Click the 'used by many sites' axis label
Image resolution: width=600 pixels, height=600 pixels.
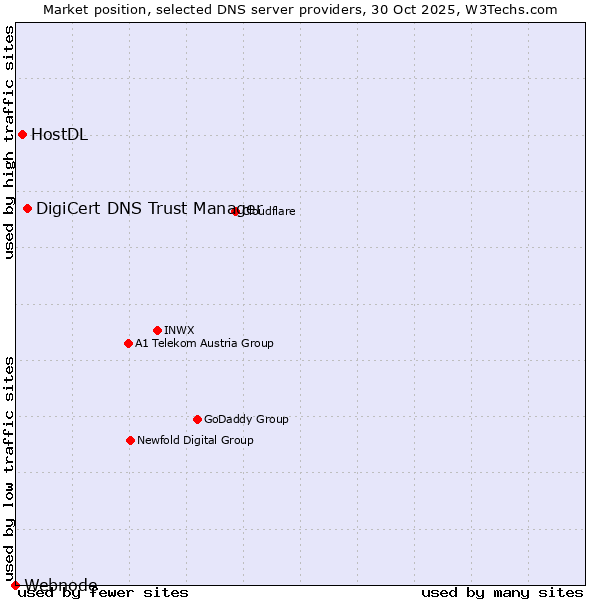(502, 593)
